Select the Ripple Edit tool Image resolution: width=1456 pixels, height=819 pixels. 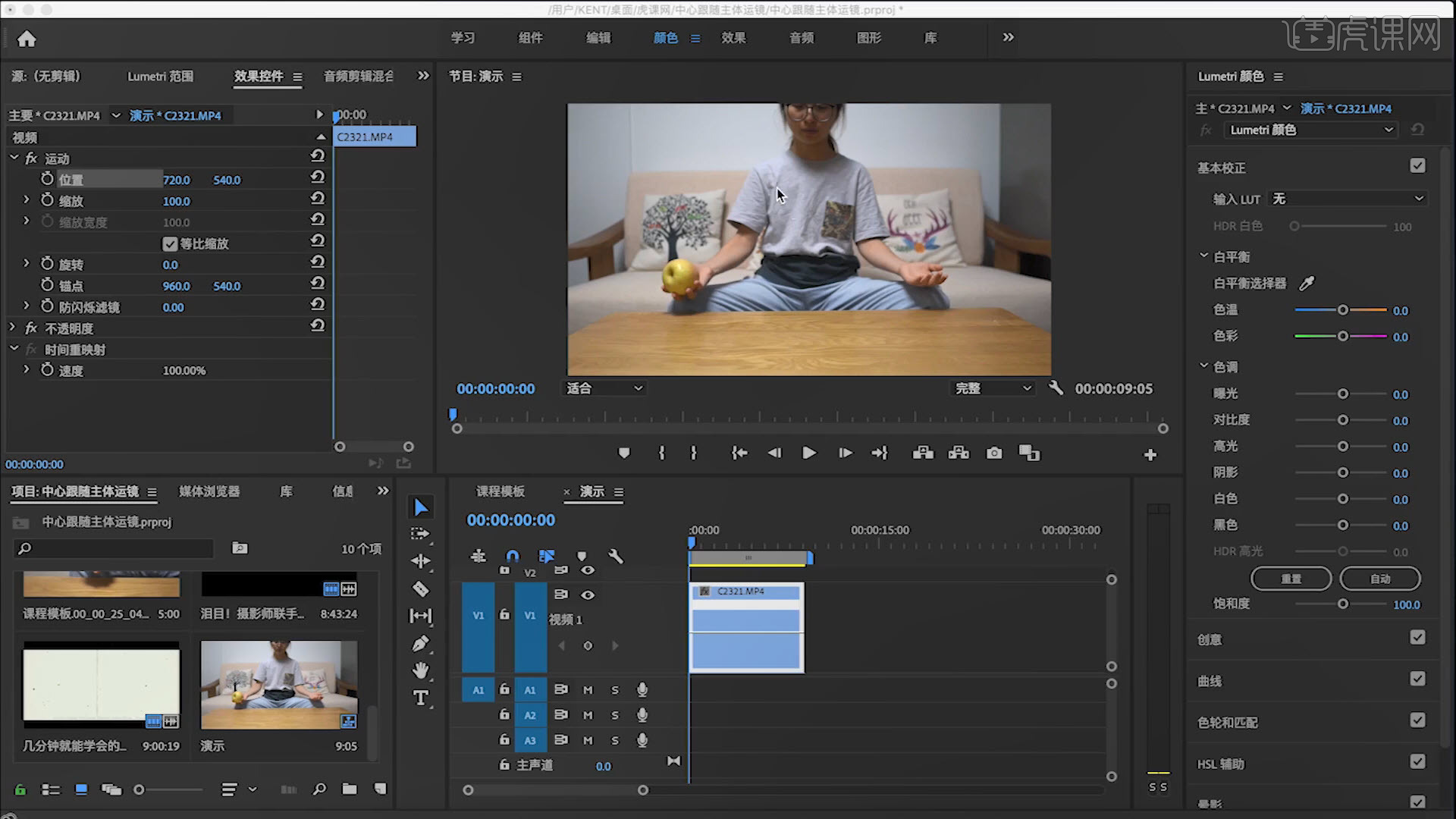[420, 561]
